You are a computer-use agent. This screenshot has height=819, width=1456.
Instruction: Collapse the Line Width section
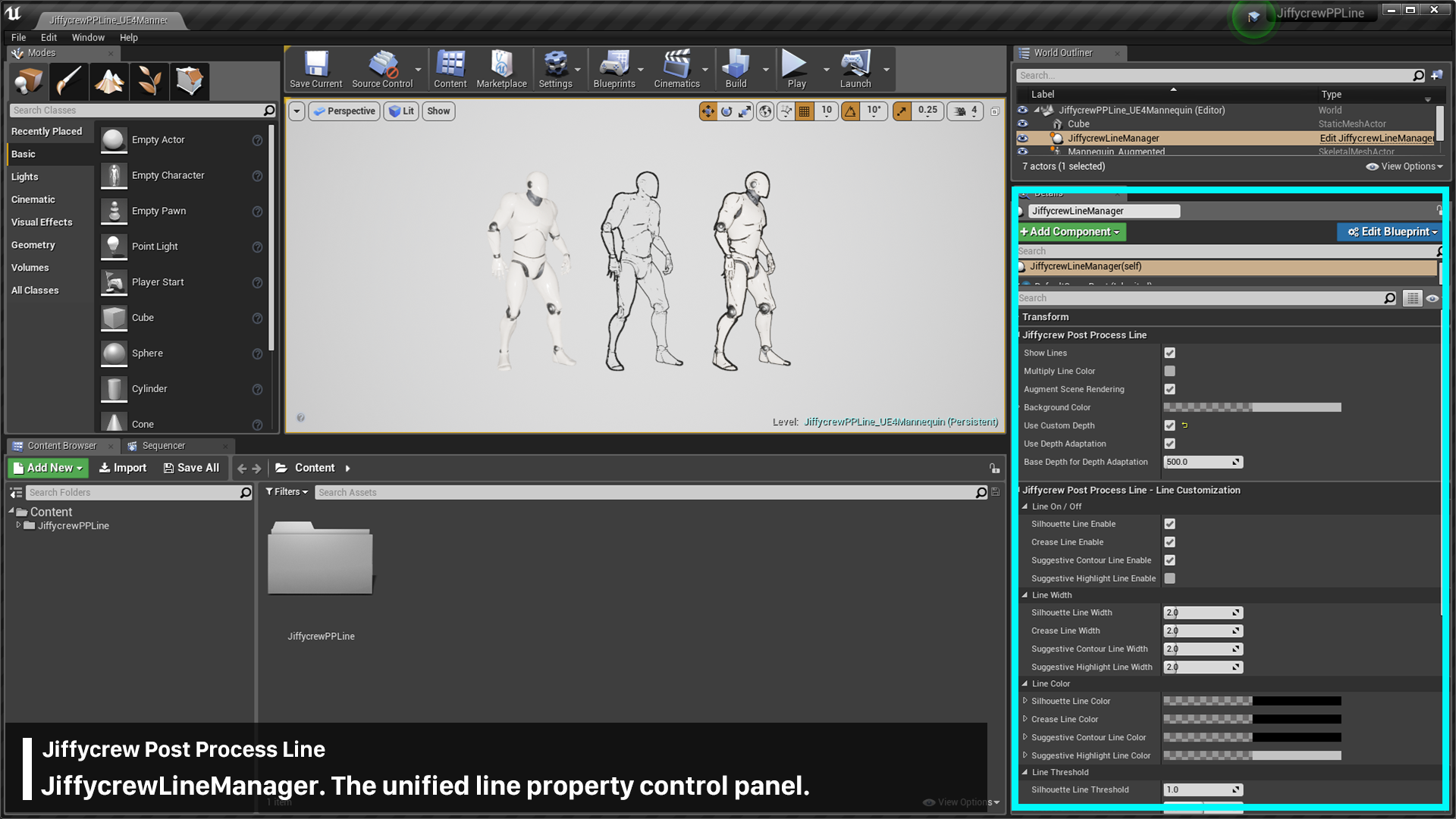[1025, 595]
